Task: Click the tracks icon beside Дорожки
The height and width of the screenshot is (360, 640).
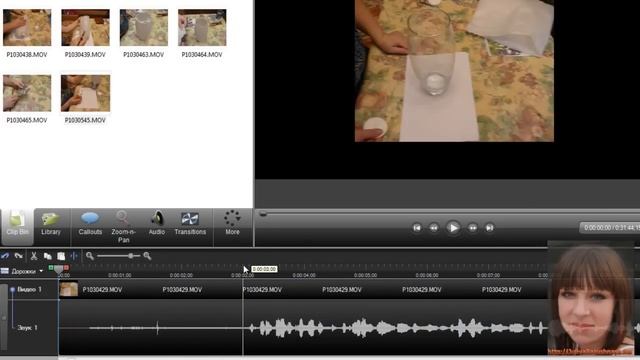Action: pos(5,271)
